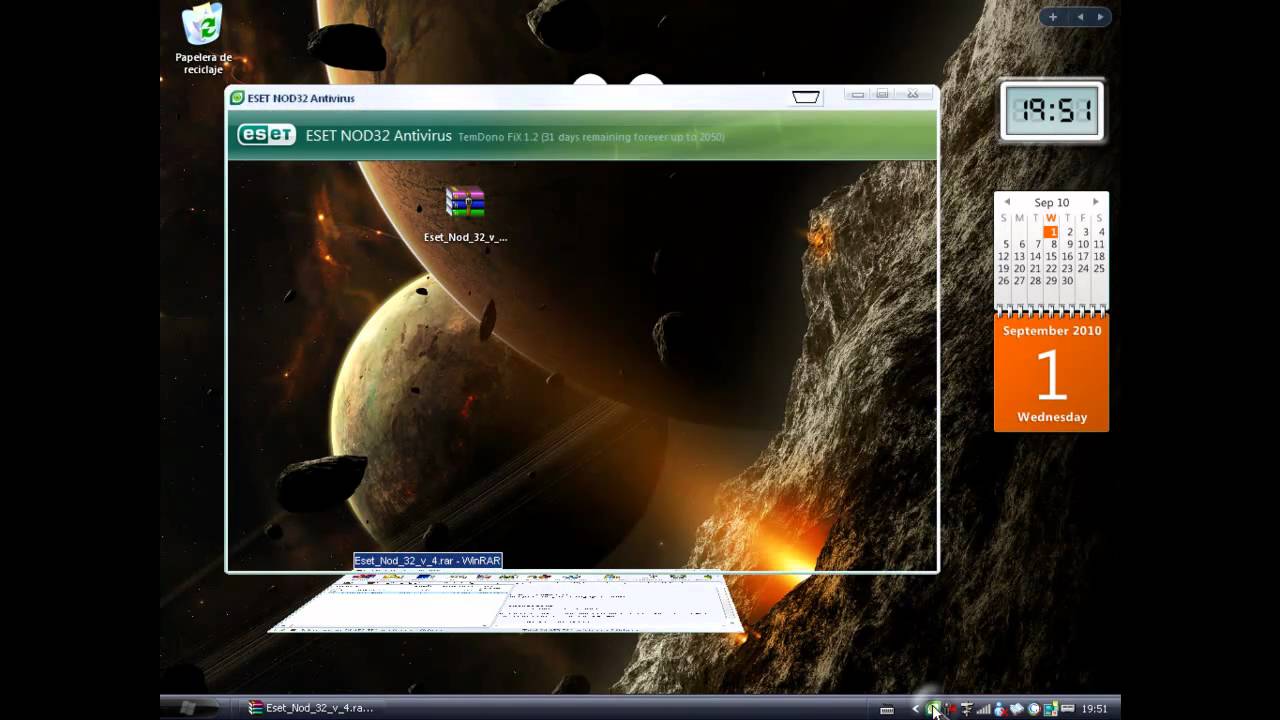
Task: Expand hidden tray icons with the left chevron
Action: [x=915, y=709]
